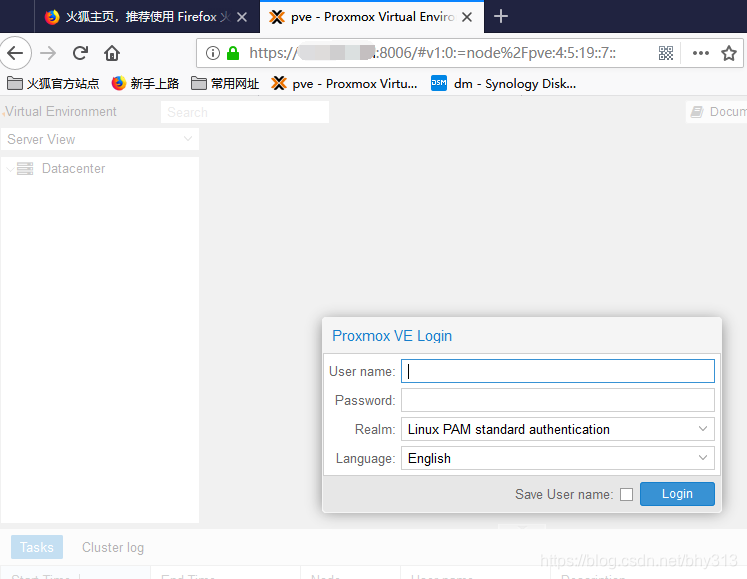
Task: Show site information via the info icon
Action: click(x=212, y=53)
